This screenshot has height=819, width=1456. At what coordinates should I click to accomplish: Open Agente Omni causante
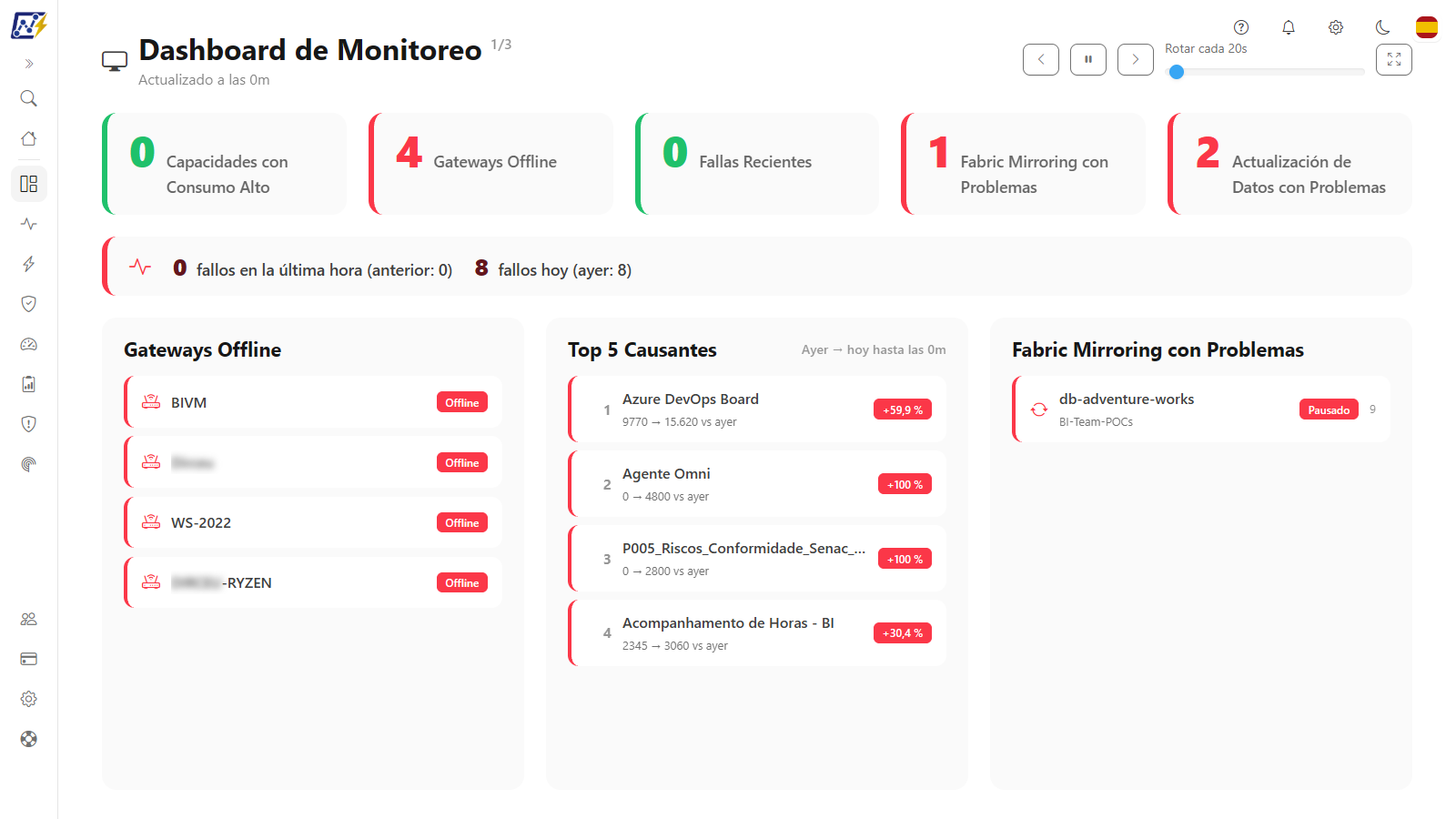pos(757,484)
